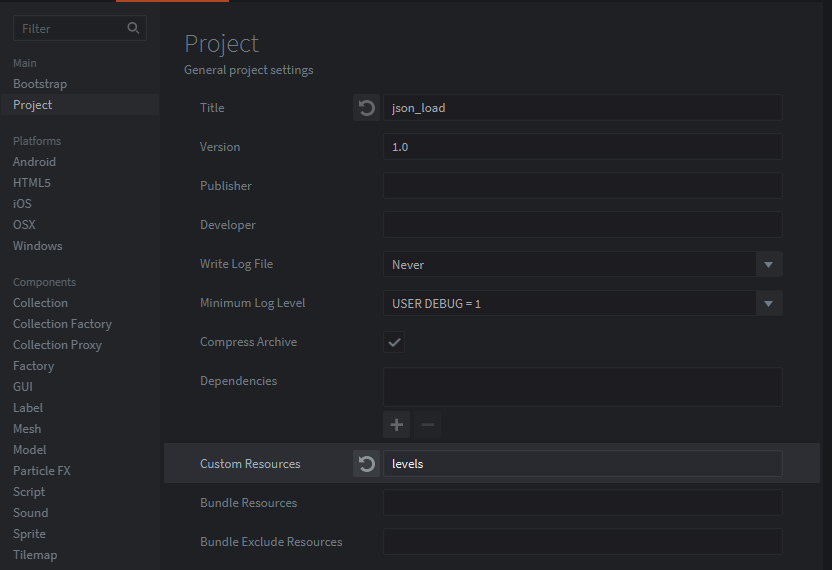Add a new dependency with plus button

[397, 425]
